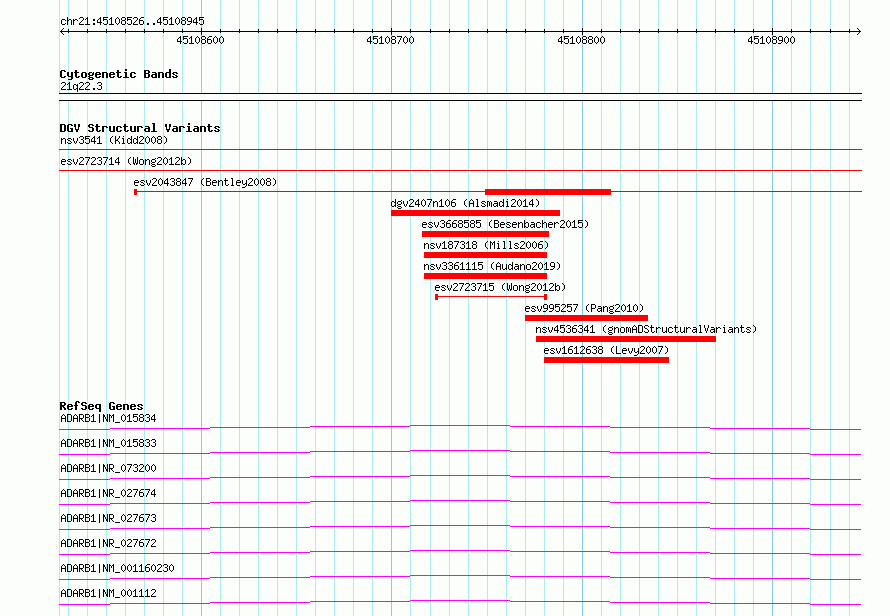The height and width of the screenshot is (616, 890).
Task: Open variant esv995257 (Pang2010) label
Action: [x=584, y=308]
